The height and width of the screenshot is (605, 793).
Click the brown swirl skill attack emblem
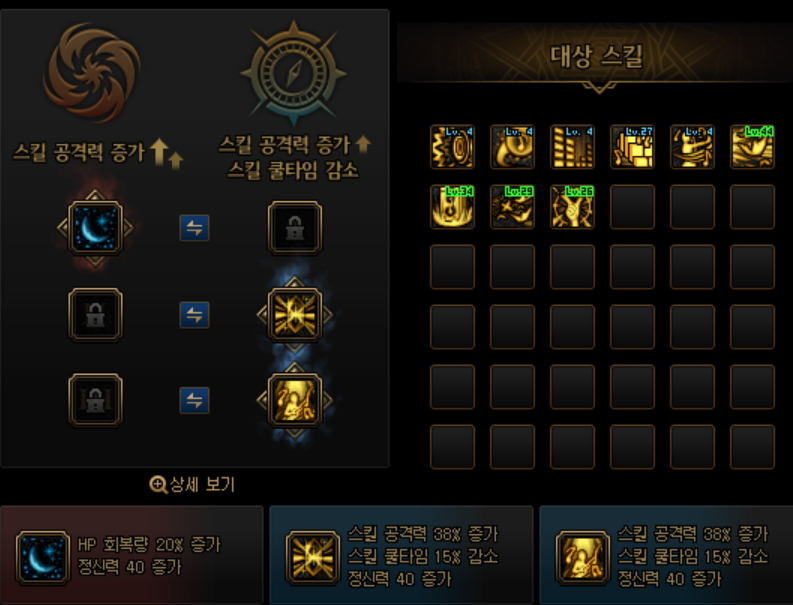(92, 71)
